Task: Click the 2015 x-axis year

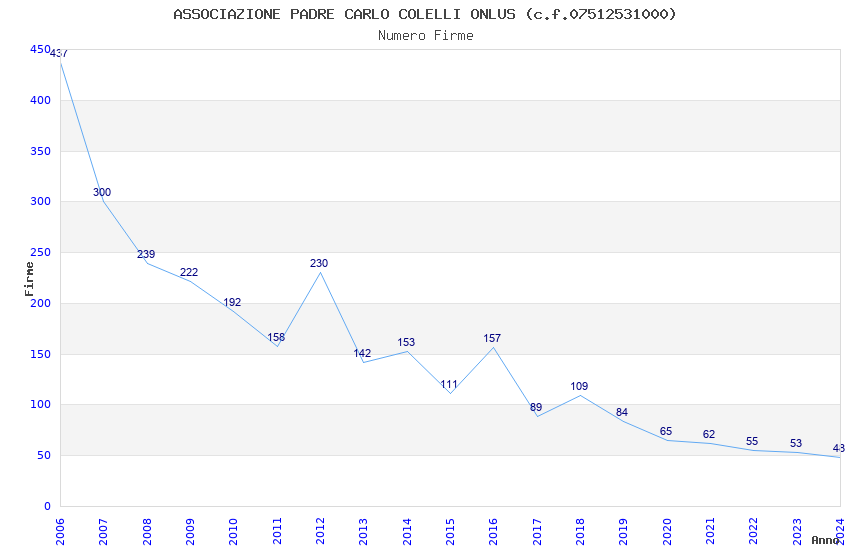Action: pyautogui.click(x=450, y=532)
